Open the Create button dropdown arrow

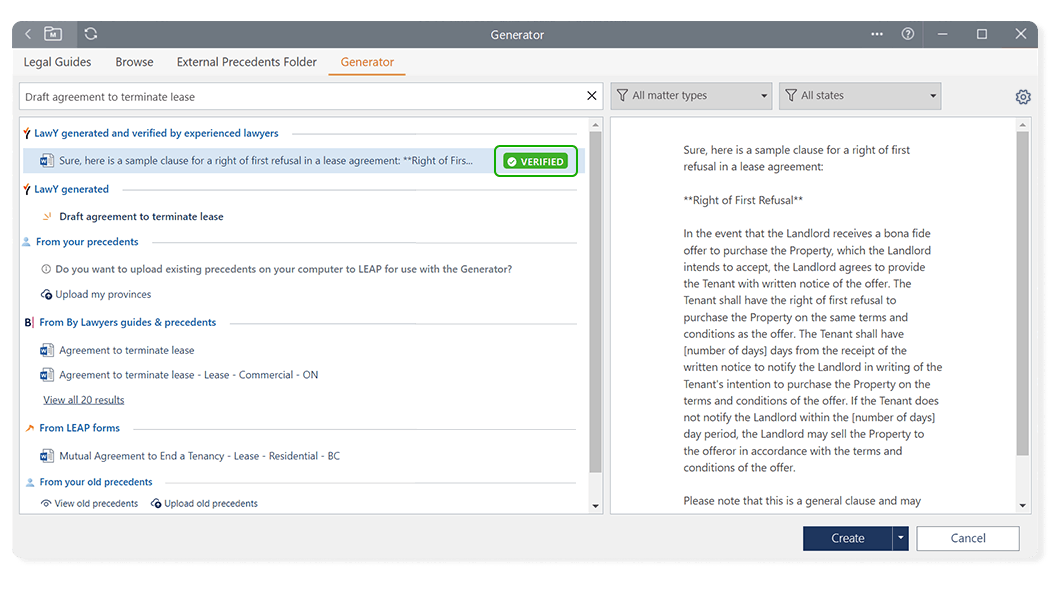coord(901,538)
